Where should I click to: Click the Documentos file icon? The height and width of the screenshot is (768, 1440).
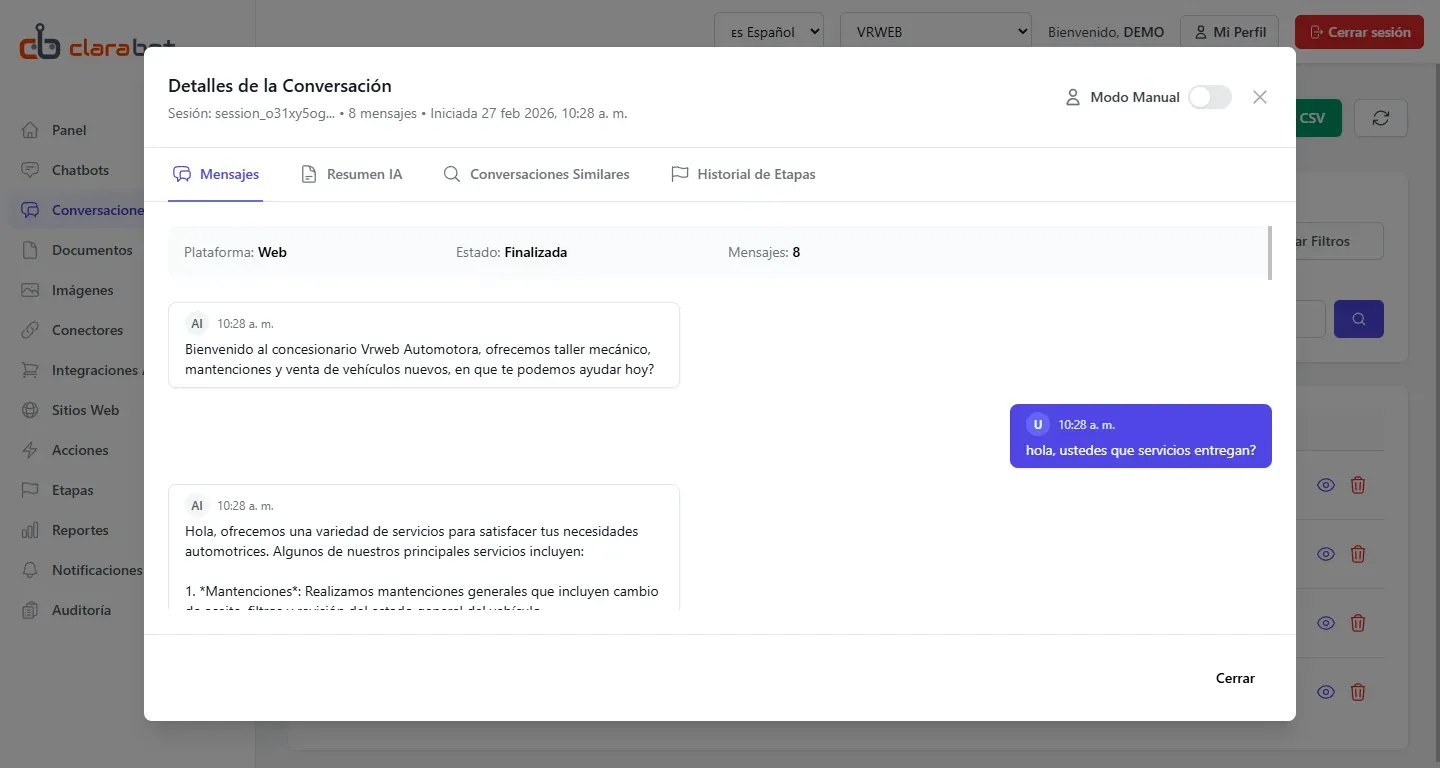31,250
